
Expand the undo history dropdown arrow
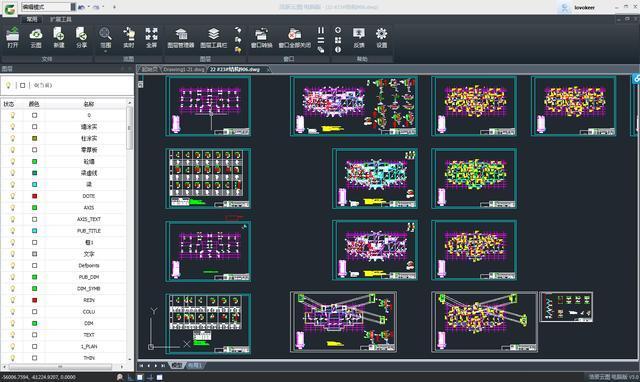click(x=89, y=7)
